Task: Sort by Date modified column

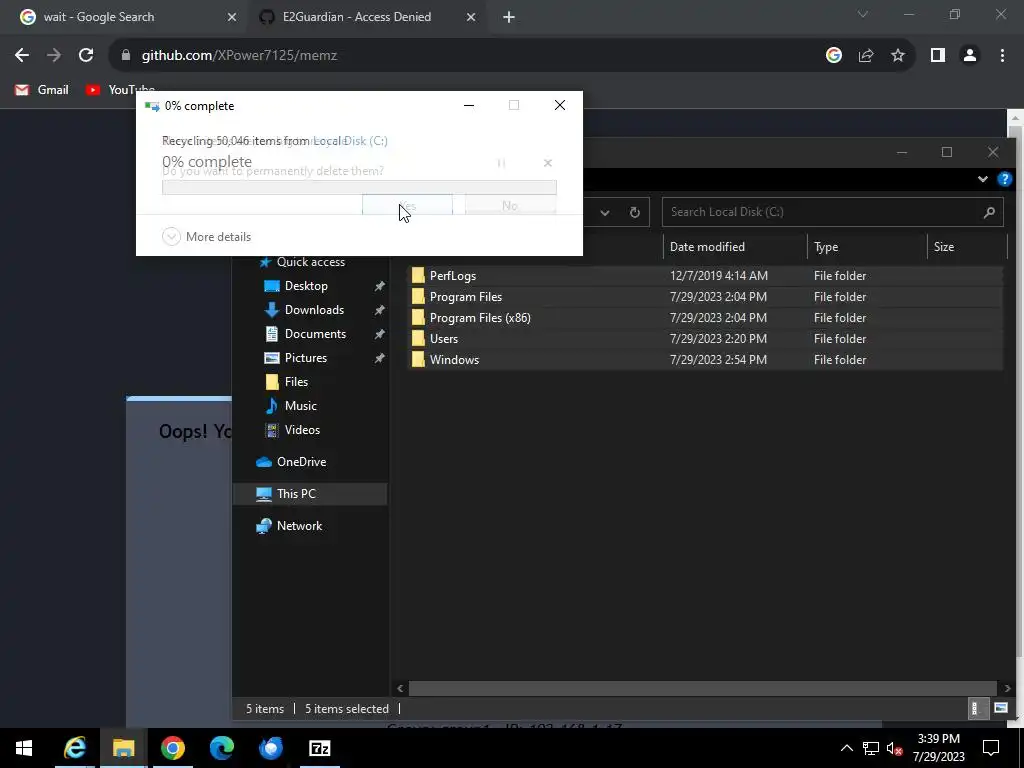Action: 735,247
